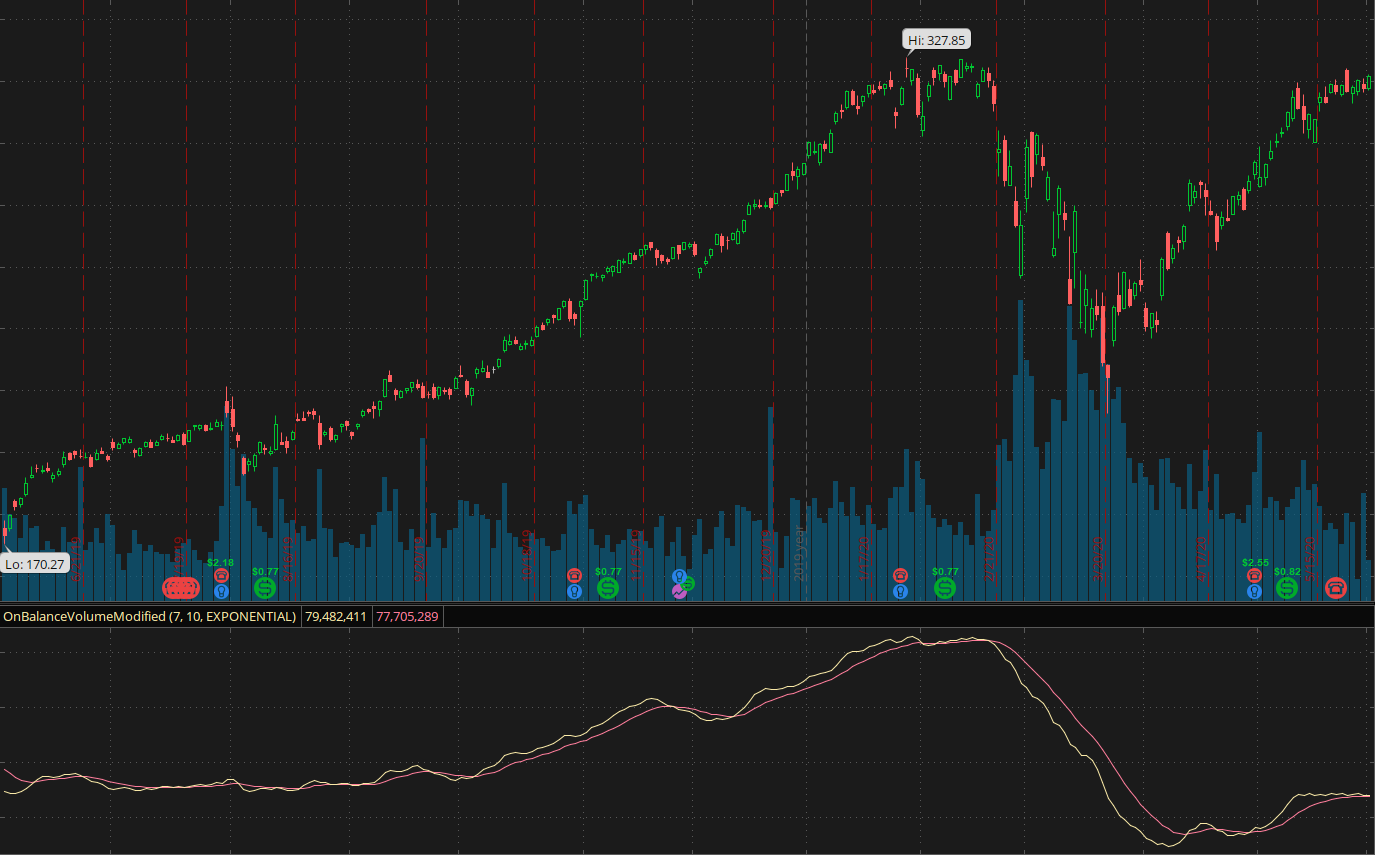
Task: Click the 2019 year divider label
Action: point(799,560)
